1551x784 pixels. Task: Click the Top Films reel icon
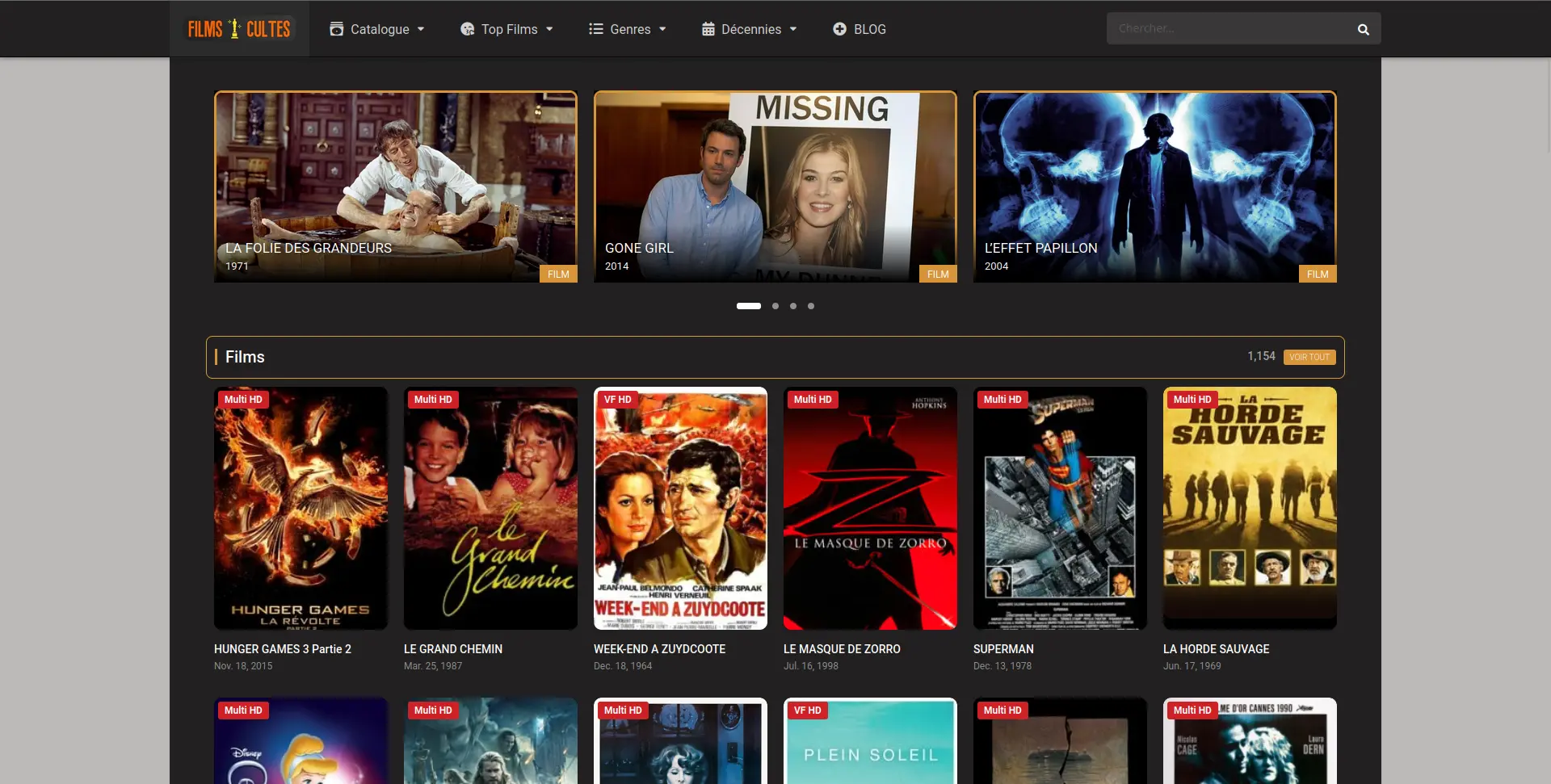pos(467,29)
